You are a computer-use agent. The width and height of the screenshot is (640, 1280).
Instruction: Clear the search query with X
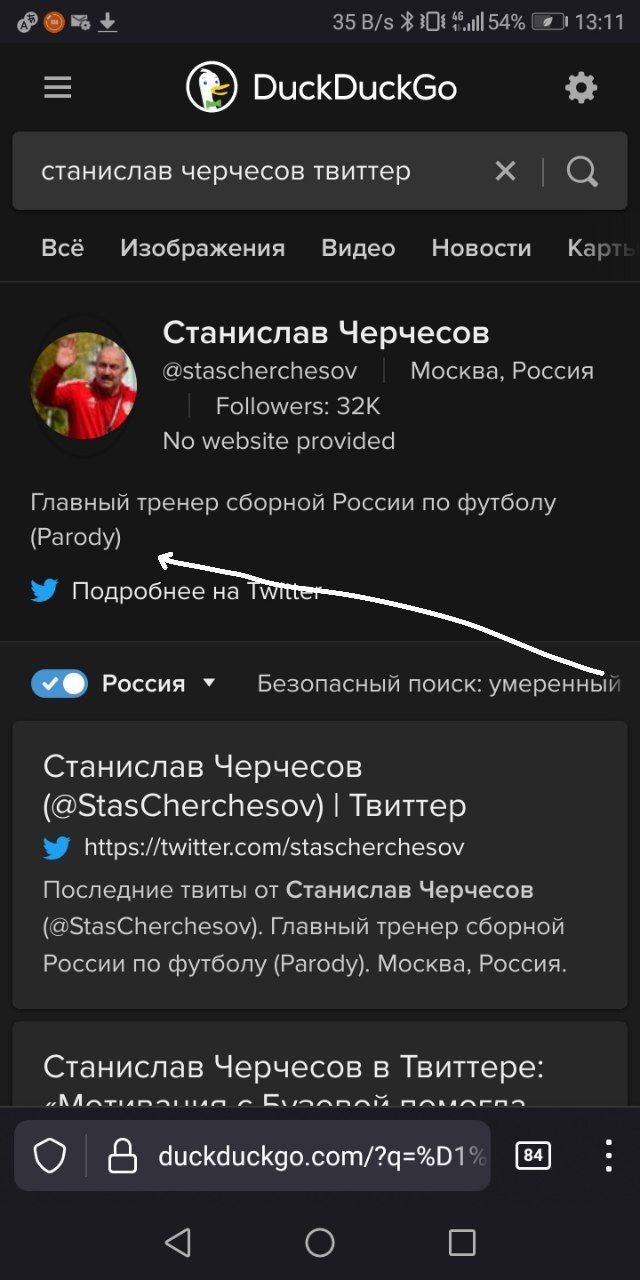[x=506, y=171]
